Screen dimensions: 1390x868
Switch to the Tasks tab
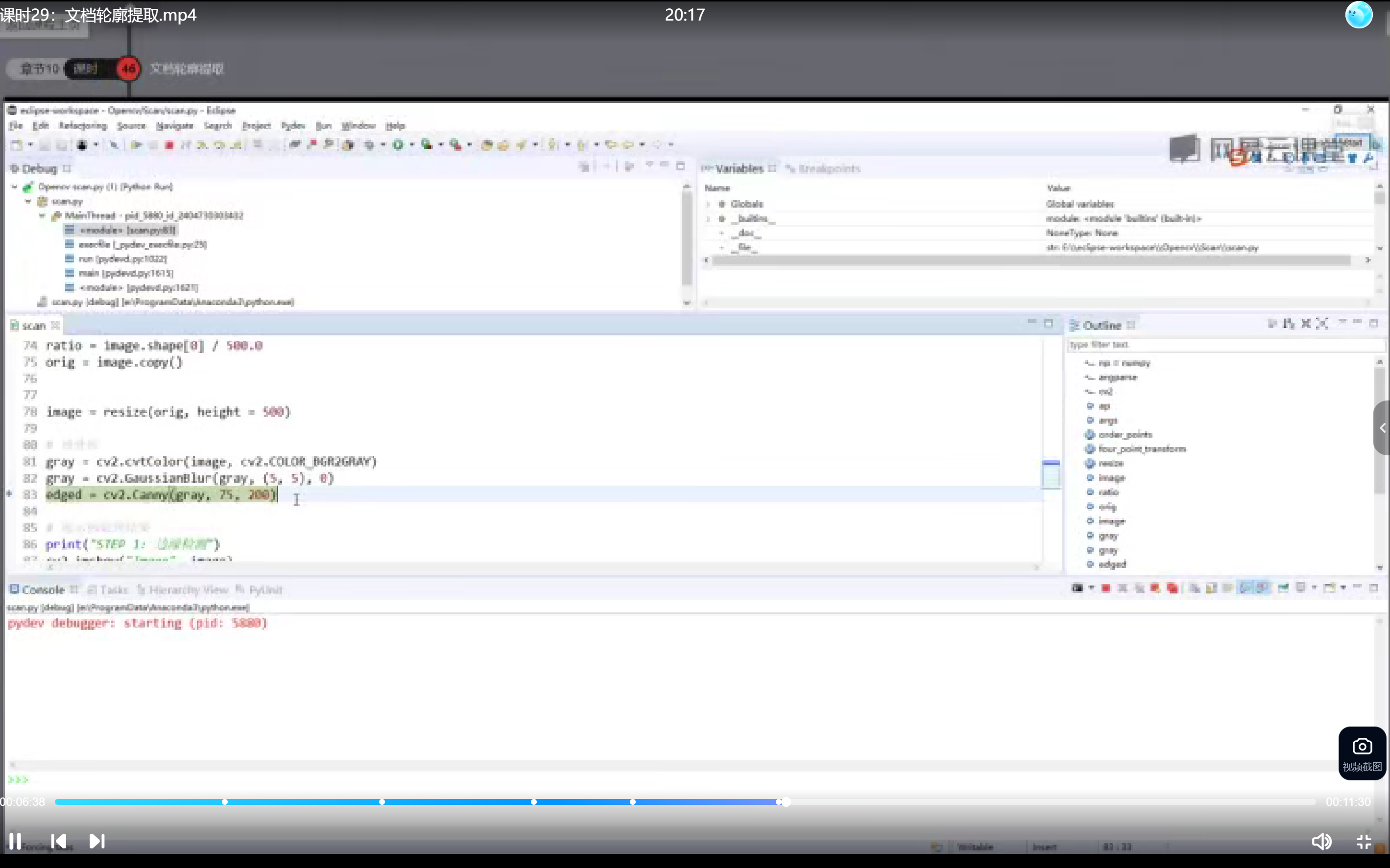click(108, 589)
